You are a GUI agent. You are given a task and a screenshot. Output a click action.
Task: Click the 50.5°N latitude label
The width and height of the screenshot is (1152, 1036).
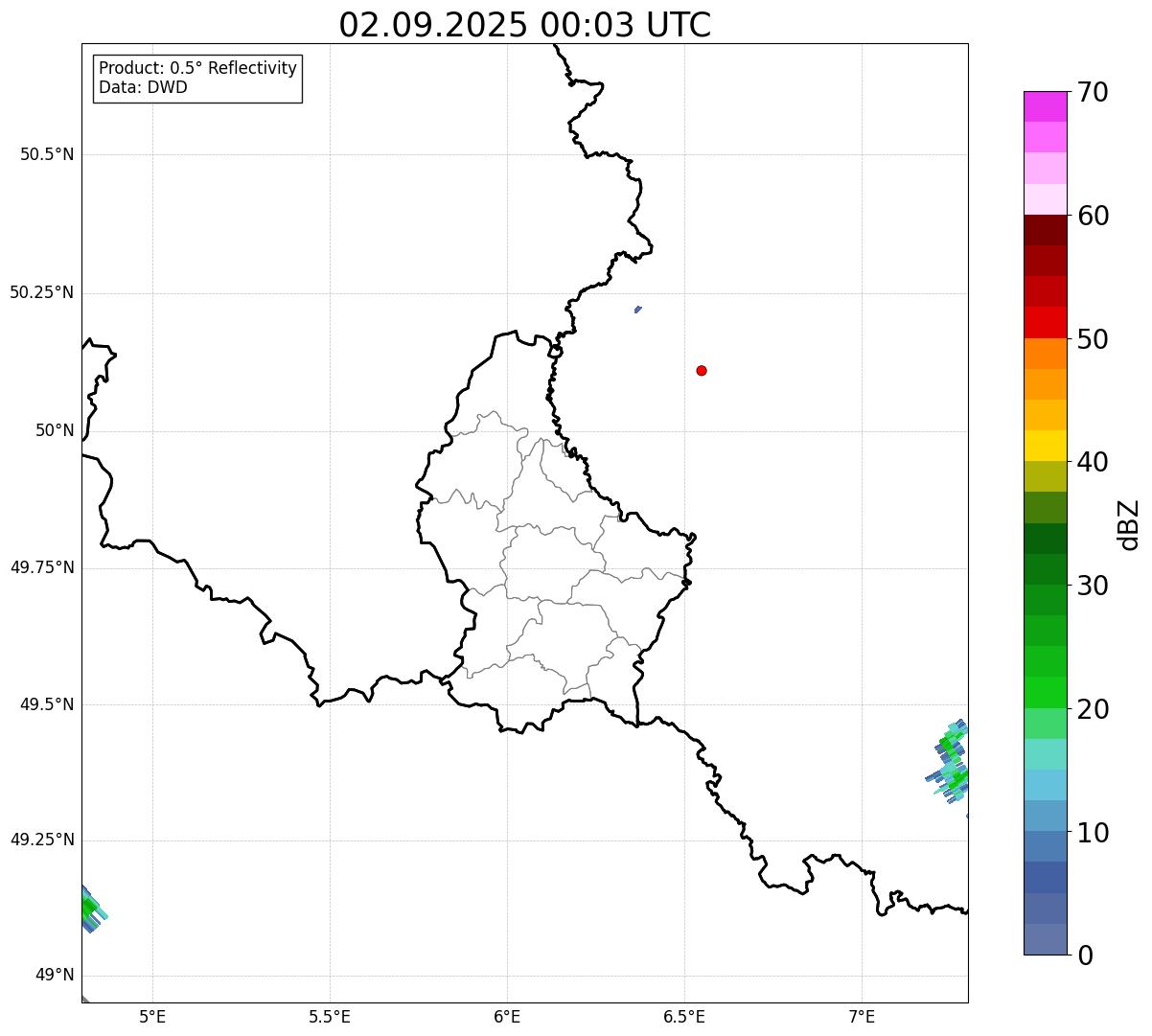[47, 154]
